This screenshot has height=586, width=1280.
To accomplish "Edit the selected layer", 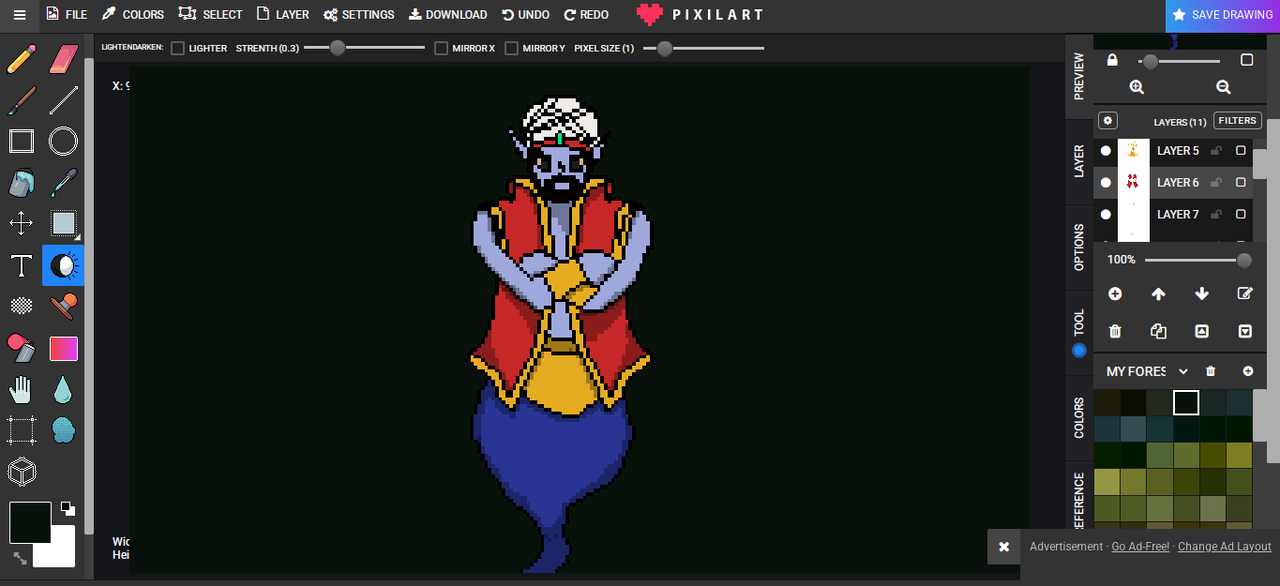I will [1245, 294].
